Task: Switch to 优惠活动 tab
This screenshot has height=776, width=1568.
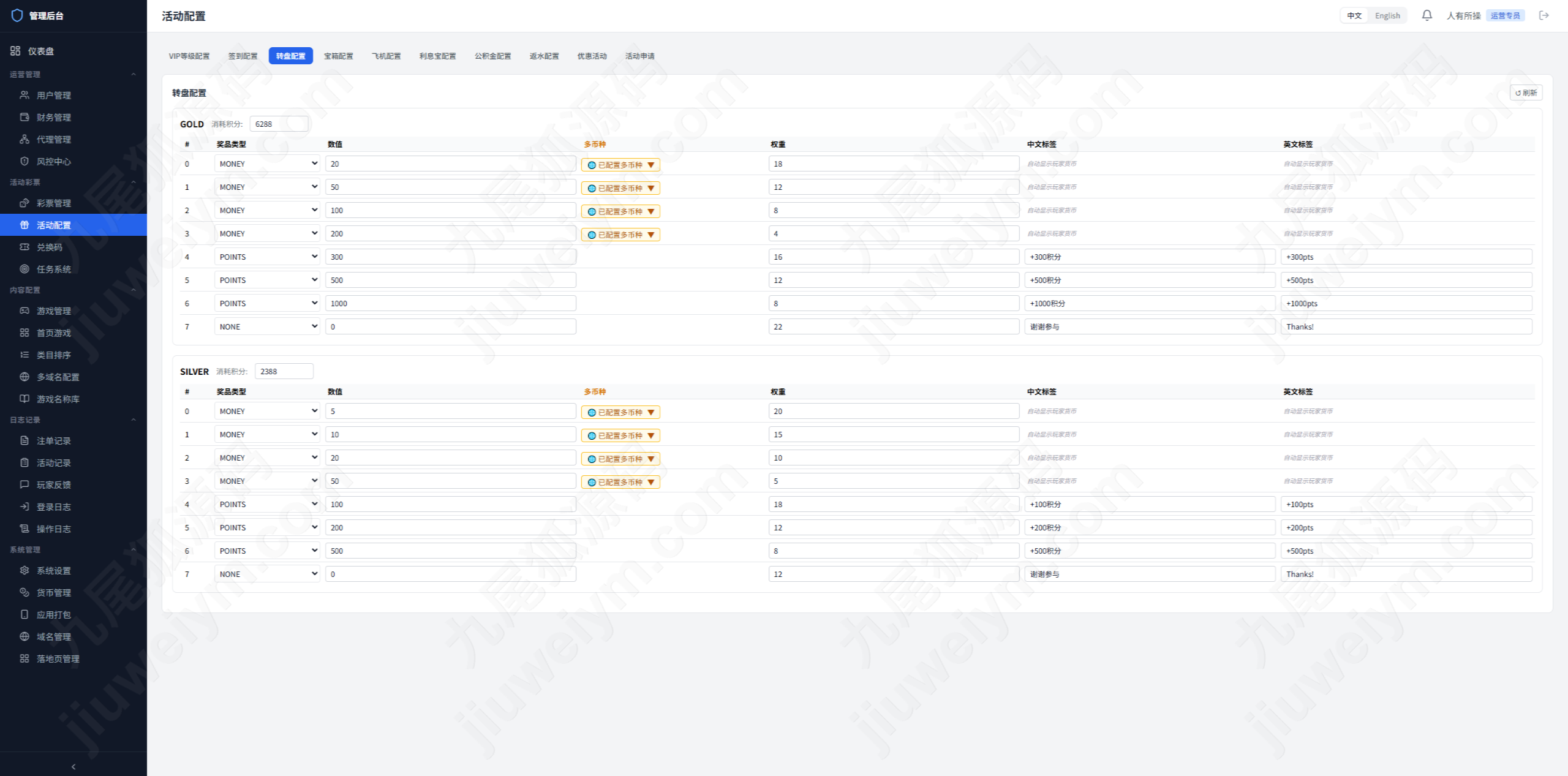Action: coord(592,56)
